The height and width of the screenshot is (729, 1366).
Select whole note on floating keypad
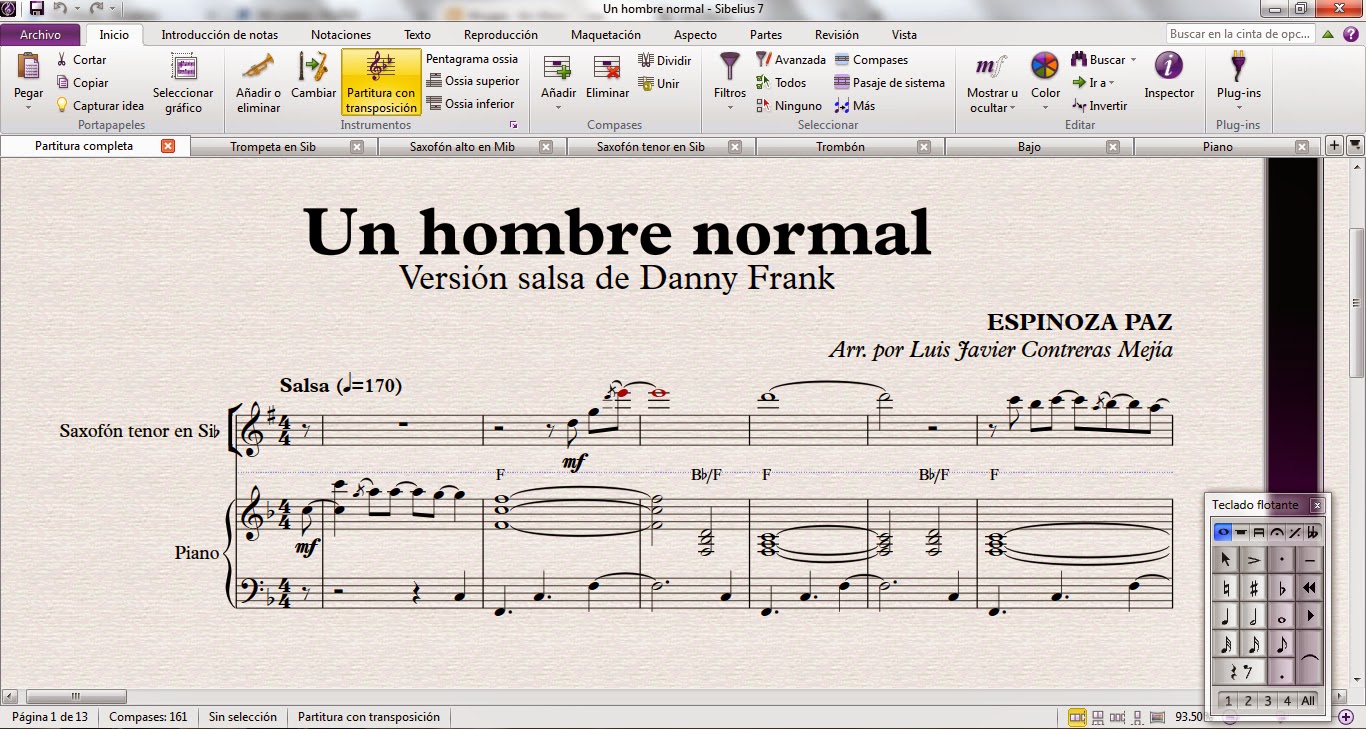pyautogui.click(x=1281, y=617)
